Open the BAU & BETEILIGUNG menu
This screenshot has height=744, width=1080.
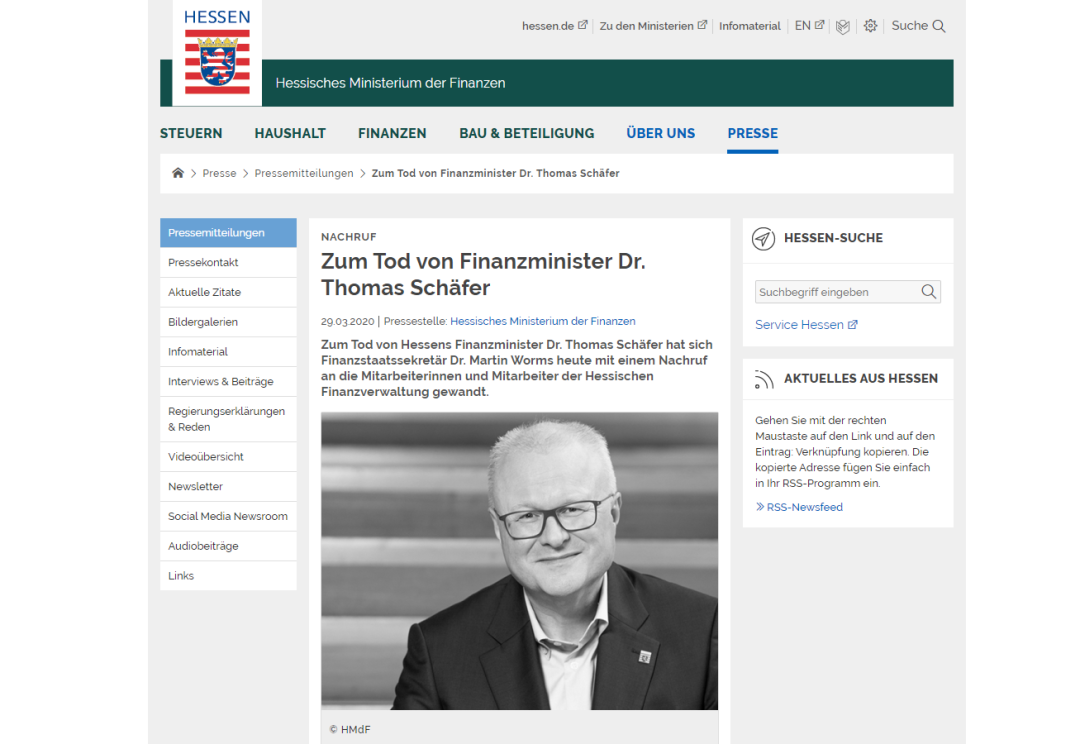tap(526, 133)
